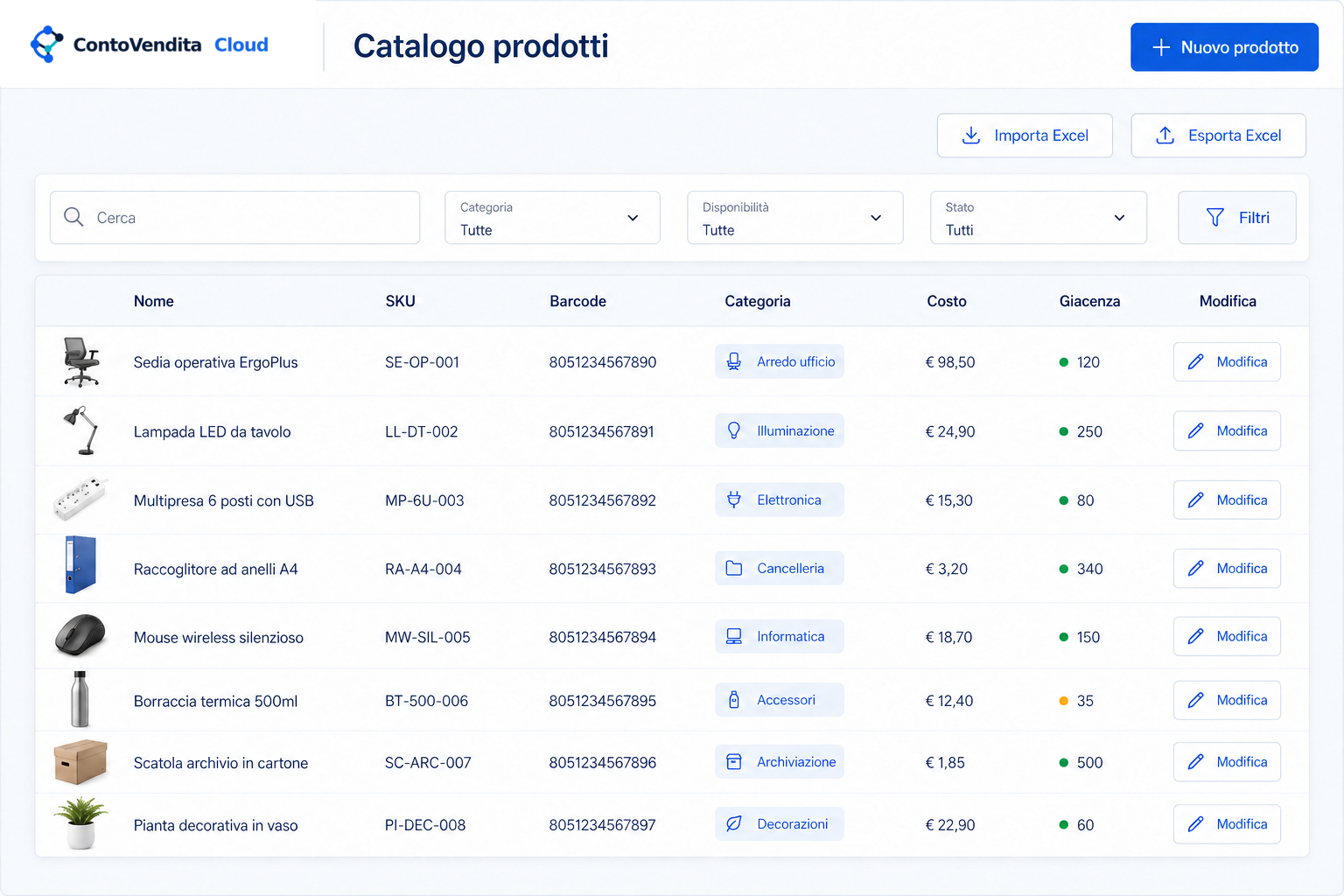Click the Archiviazione box icon
This screenshot has height=896, width=1344.
734,762
